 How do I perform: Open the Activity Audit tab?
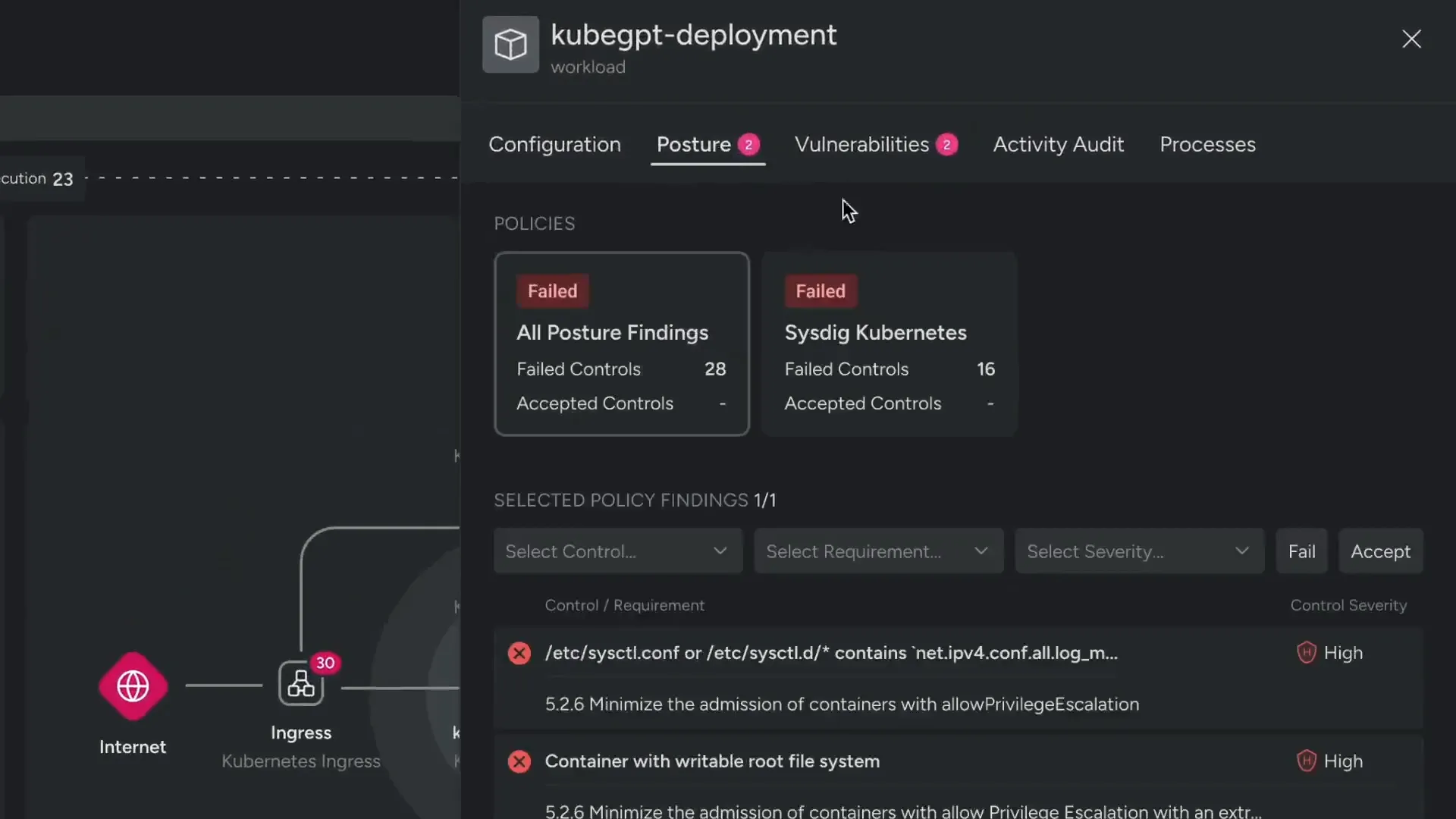(x=1058, y=144)
